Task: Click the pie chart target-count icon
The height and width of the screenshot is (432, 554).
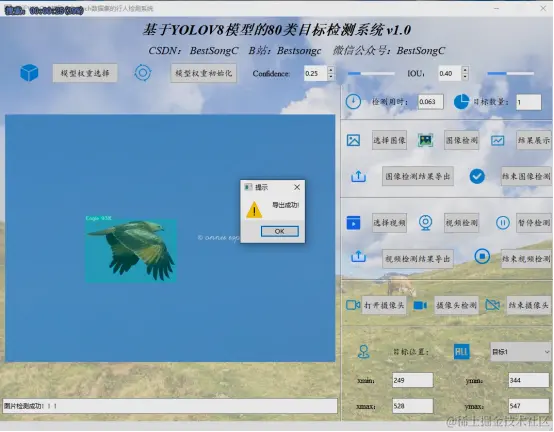Action: 461,102
